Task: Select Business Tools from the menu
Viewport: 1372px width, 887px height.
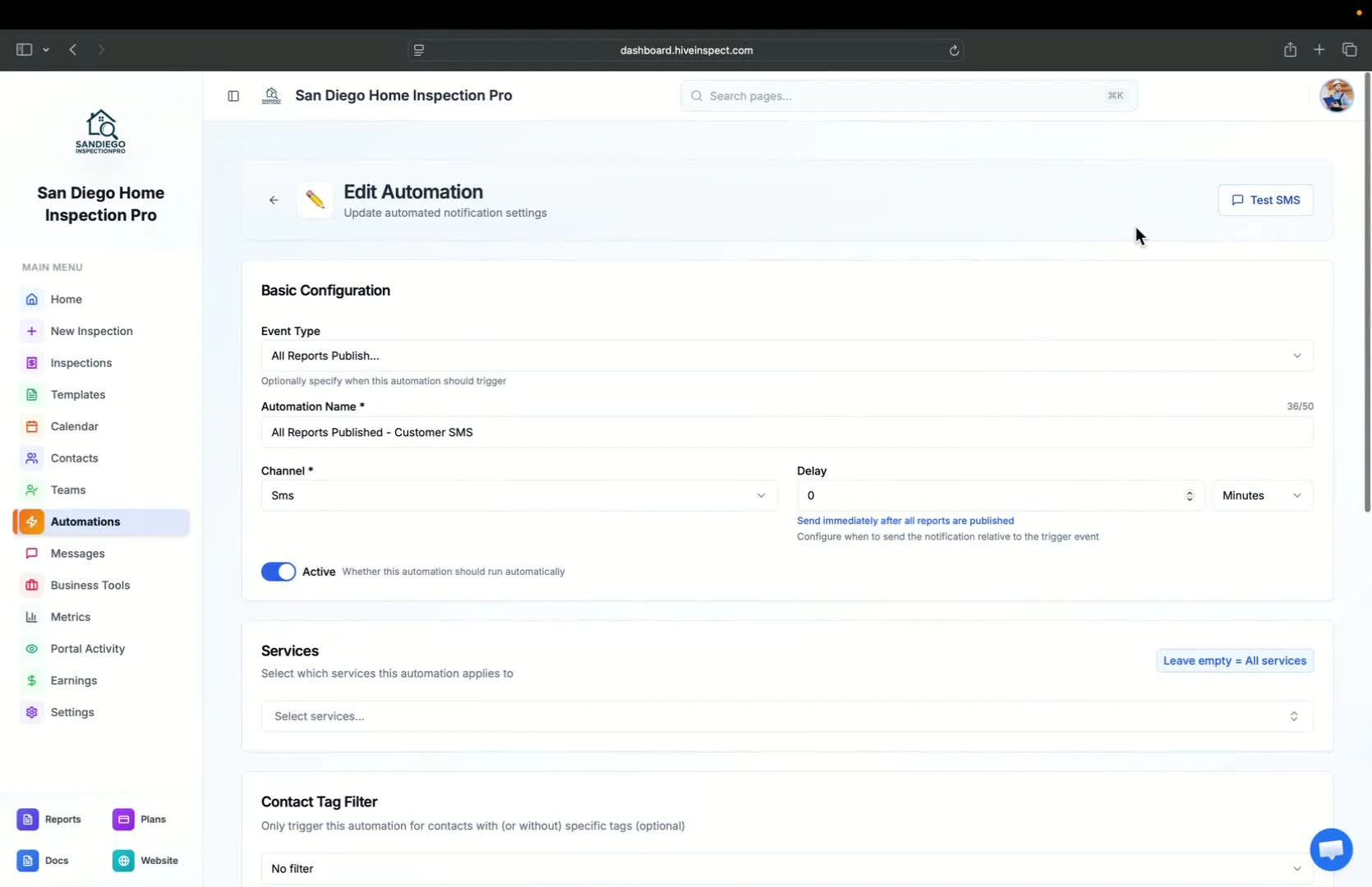Action: [x=90, y=585]
